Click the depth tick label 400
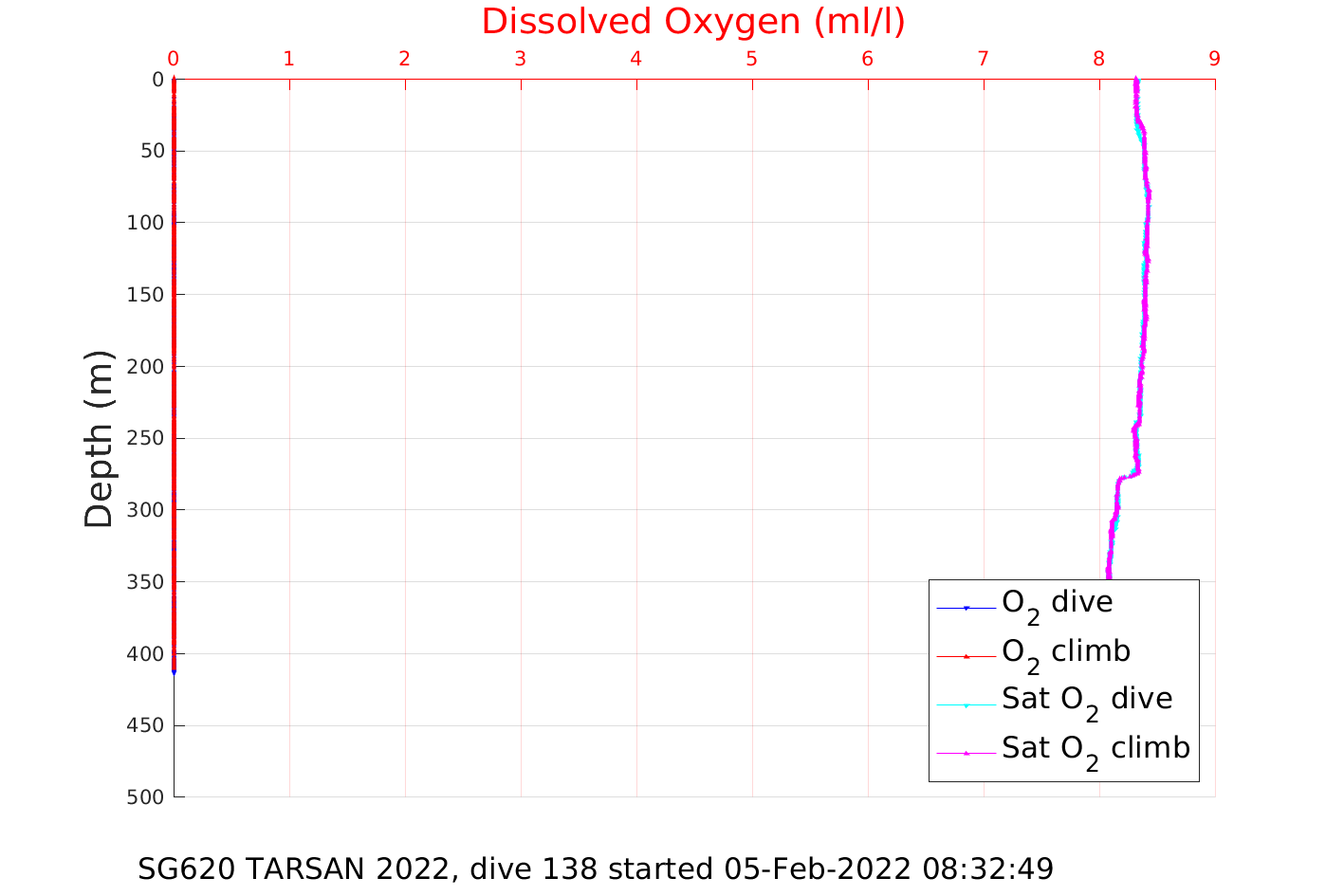1344x896 pixels. point(145,654)
